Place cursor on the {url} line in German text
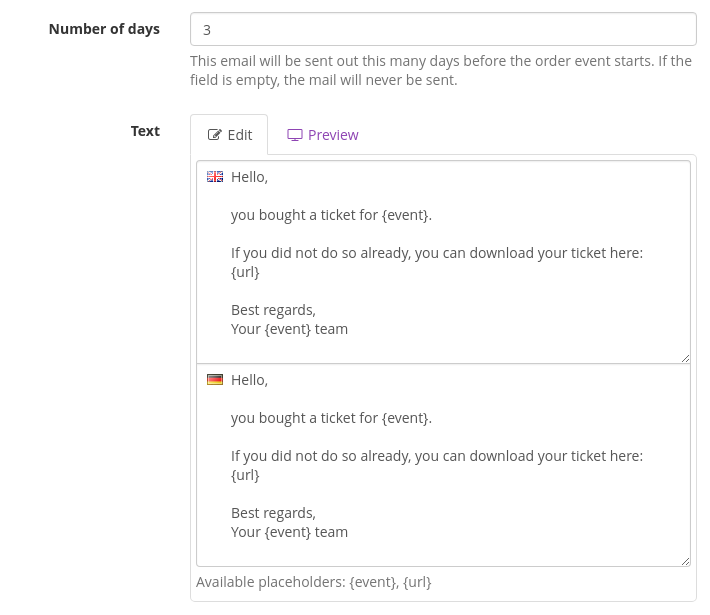 (245, 475)
